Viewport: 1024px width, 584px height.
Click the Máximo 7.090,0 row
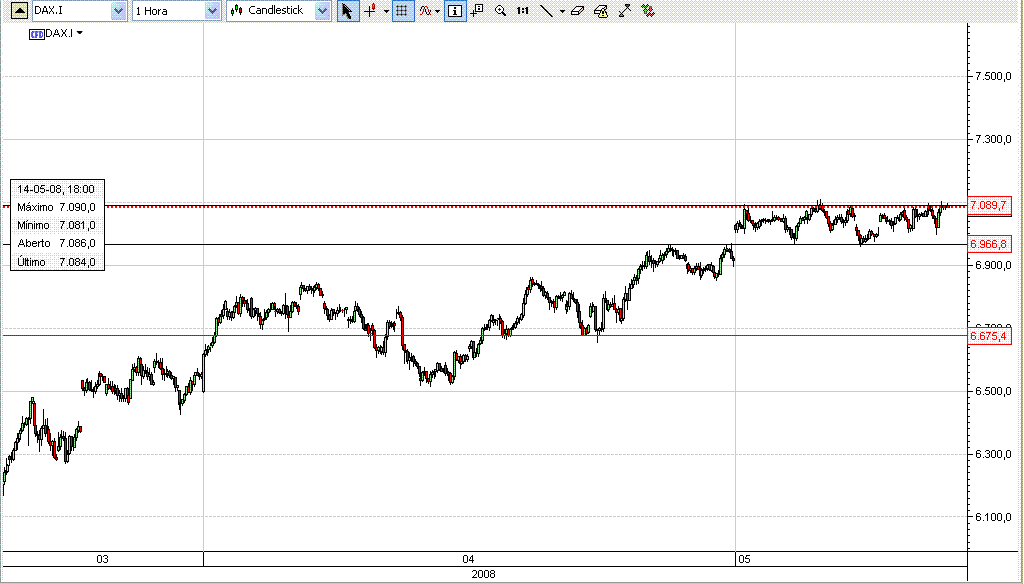57,207
